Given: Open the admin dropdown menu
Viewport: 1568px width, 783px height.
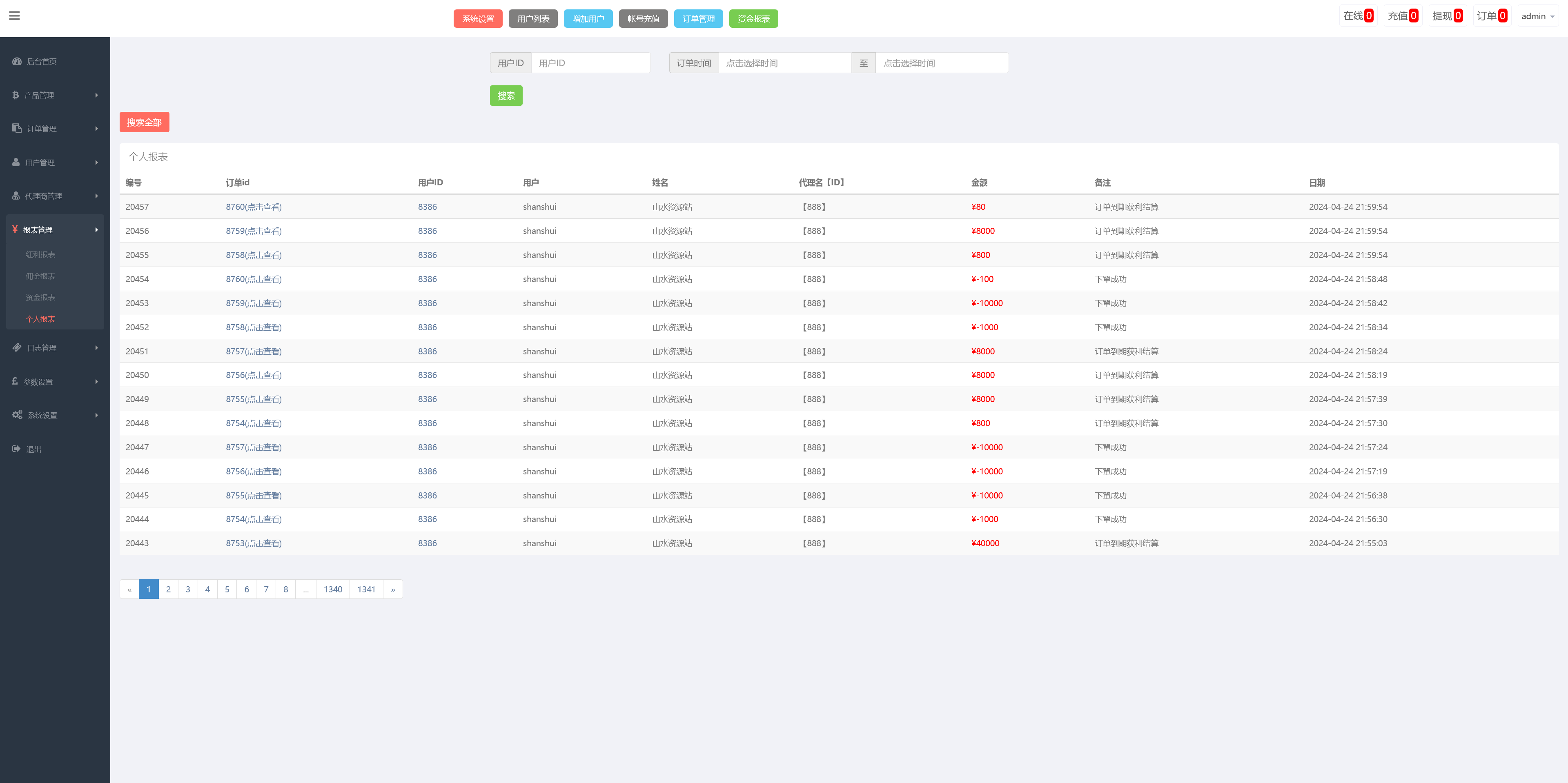Looking at the screenshot, I should [1537, 16].
